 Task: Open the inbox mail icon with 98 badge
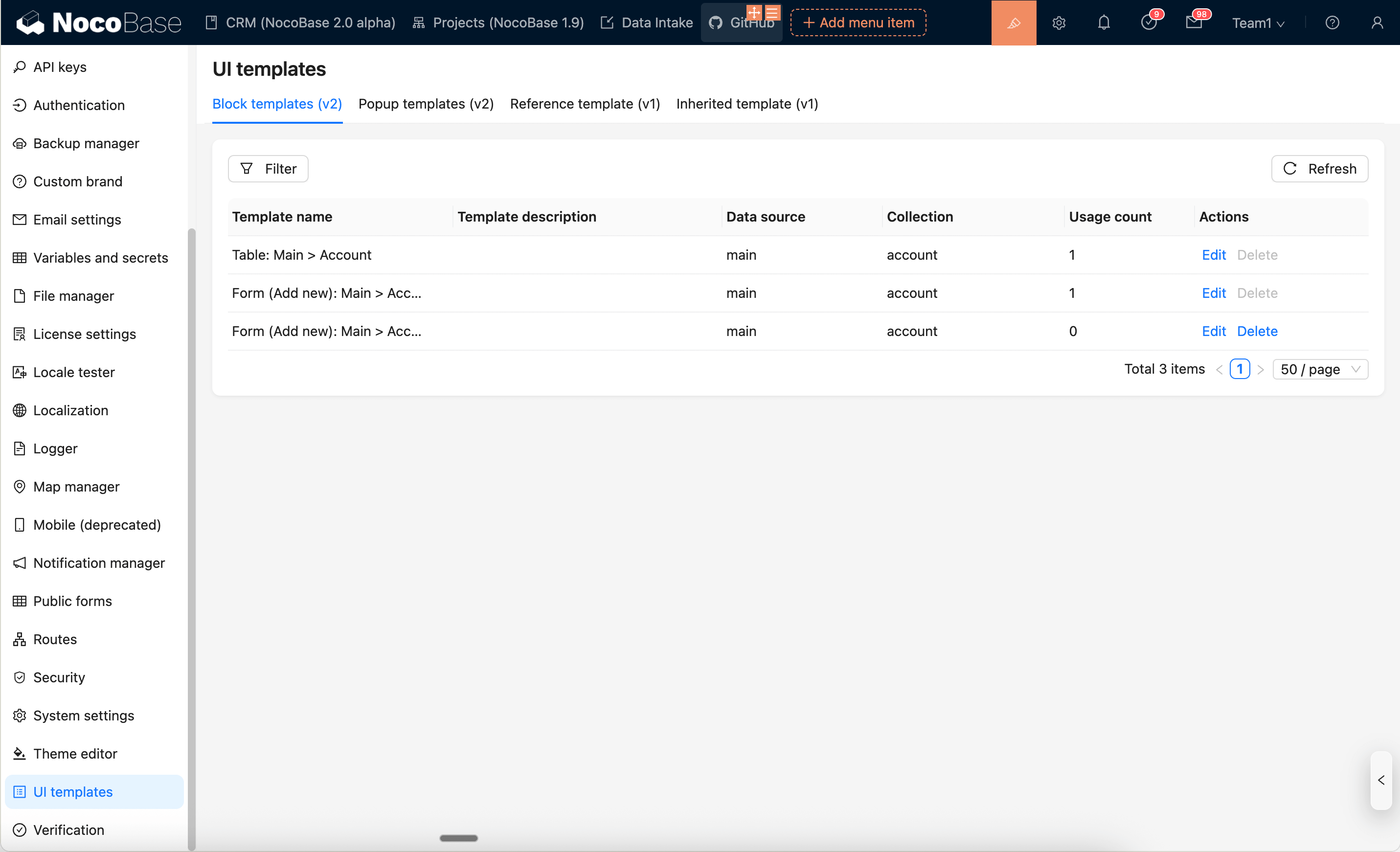coord(1193,22)
